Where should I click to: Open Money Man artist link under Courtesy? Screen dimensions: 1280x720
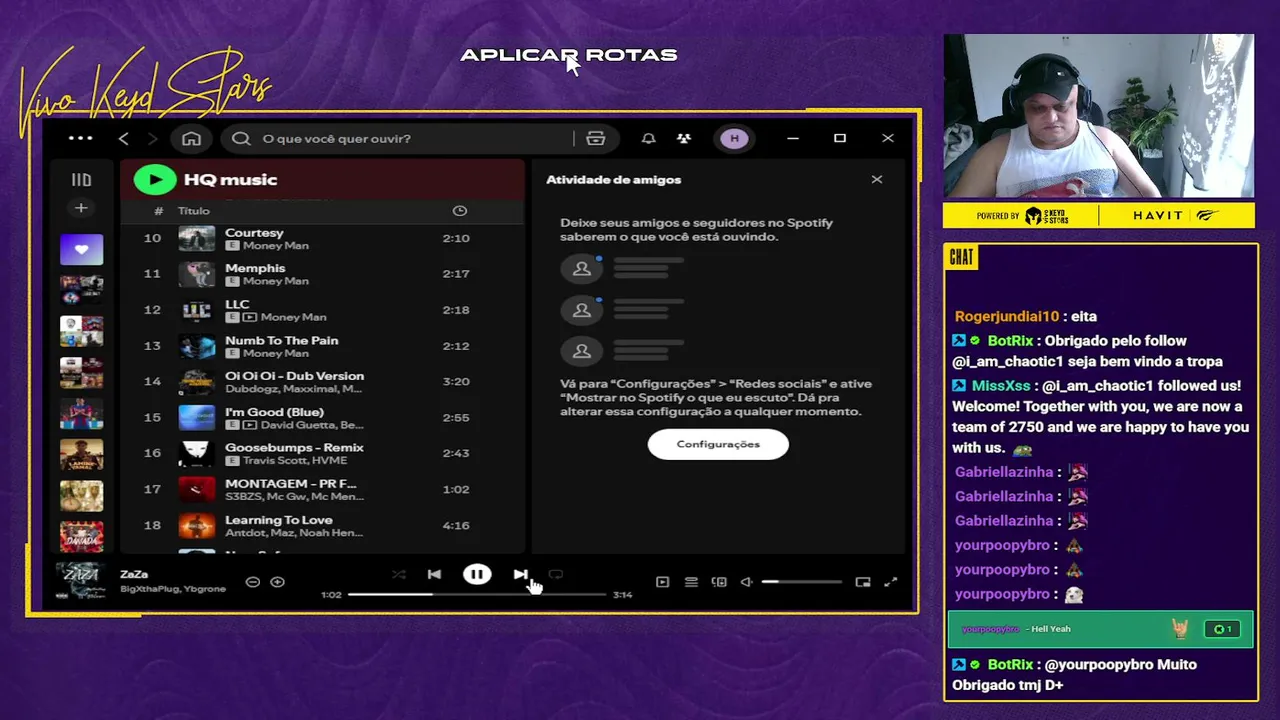pos(275,246)
